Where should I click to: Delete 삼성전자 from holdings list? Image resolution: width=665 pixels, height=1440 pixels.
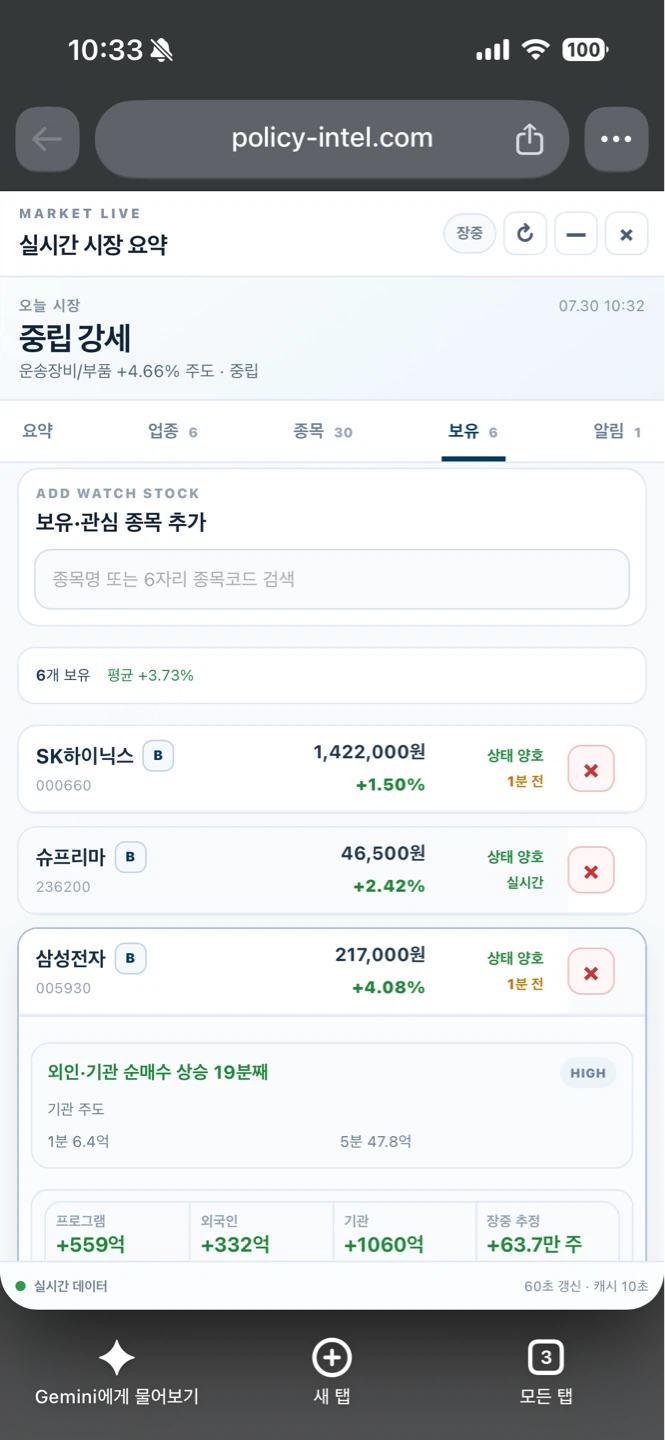pyautogui.click(x=591, y=973)
